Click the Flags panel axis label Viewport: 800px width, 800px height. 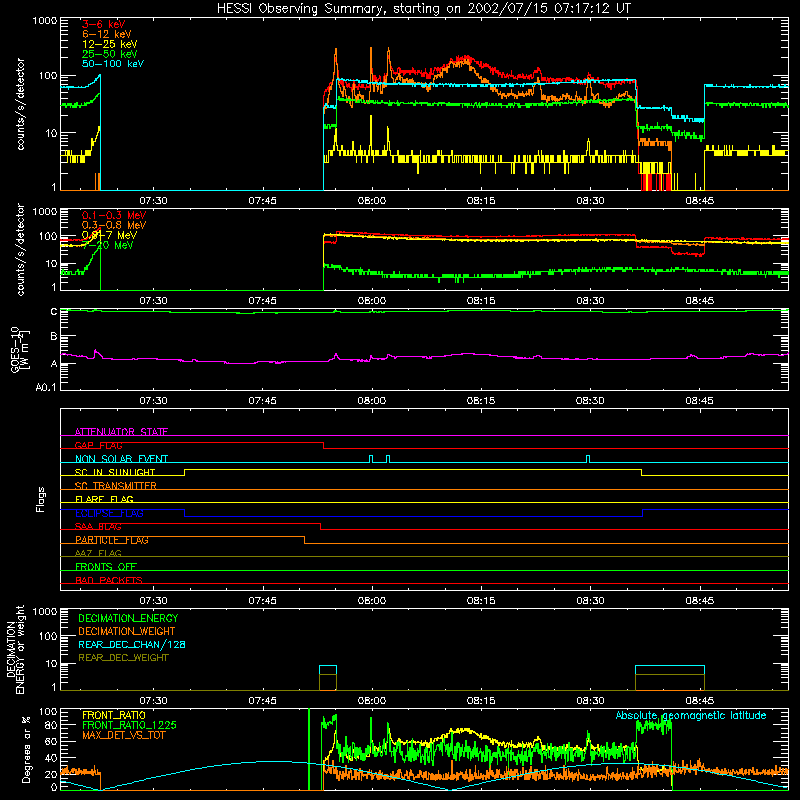tap(41, 499)
